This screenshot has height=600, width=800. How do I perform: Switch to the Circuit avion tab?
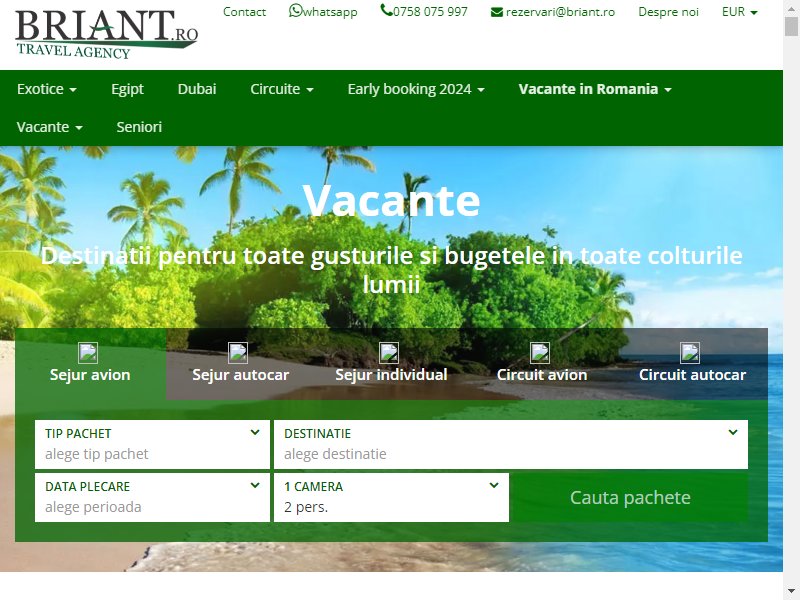point(542,364)
